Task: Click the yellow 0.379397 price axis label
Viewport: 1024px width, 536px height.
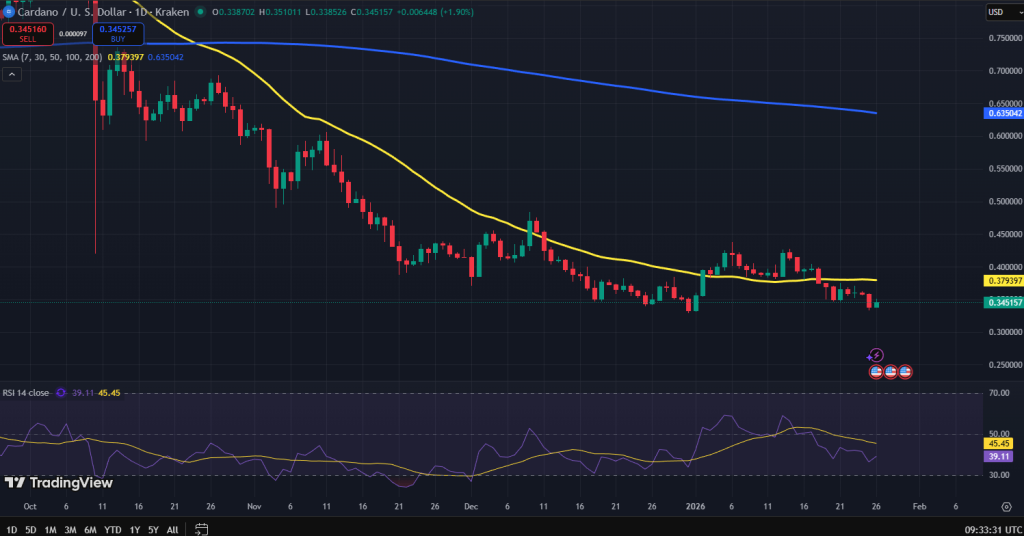Action: pos(1003,281)
